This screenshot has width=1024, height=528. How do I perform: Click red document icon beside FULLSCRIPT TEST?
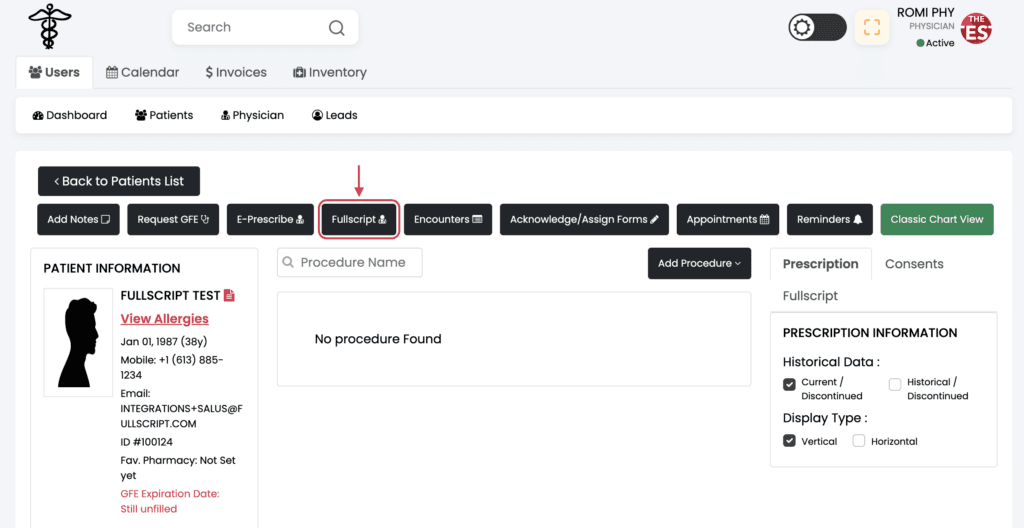coord(229,295)
